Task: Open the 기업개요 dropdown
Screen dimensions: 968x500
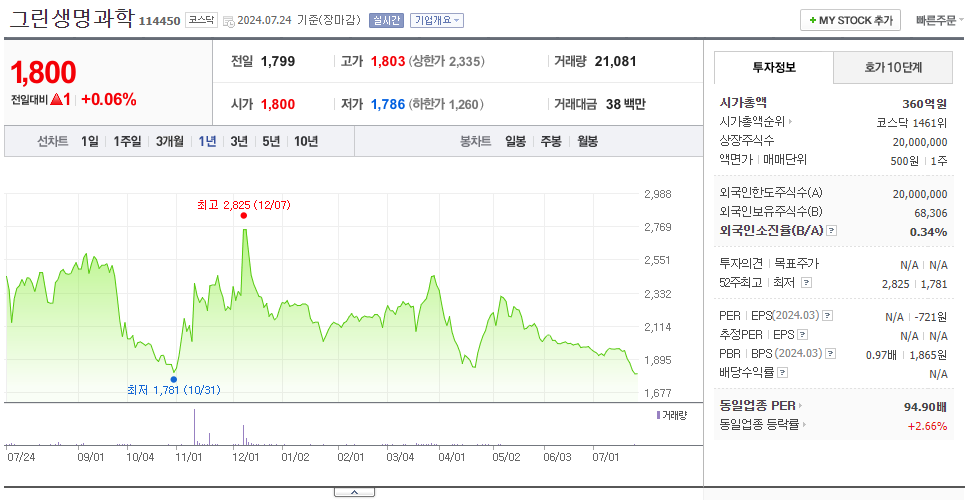Action: [x=436, y=20]
